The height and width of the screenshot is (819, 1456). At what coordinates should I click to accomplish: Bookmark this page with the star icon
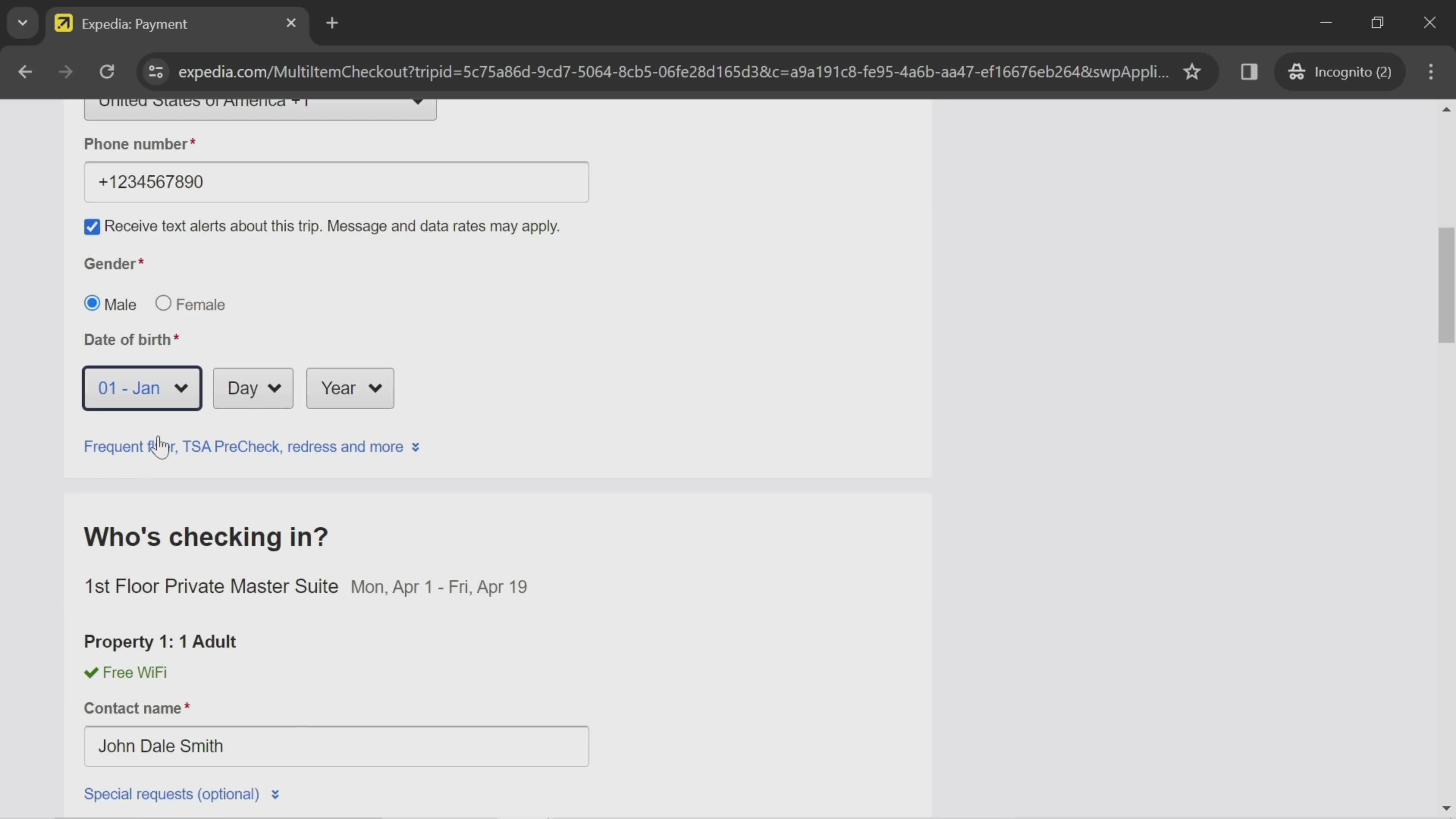click(1192, 72)
